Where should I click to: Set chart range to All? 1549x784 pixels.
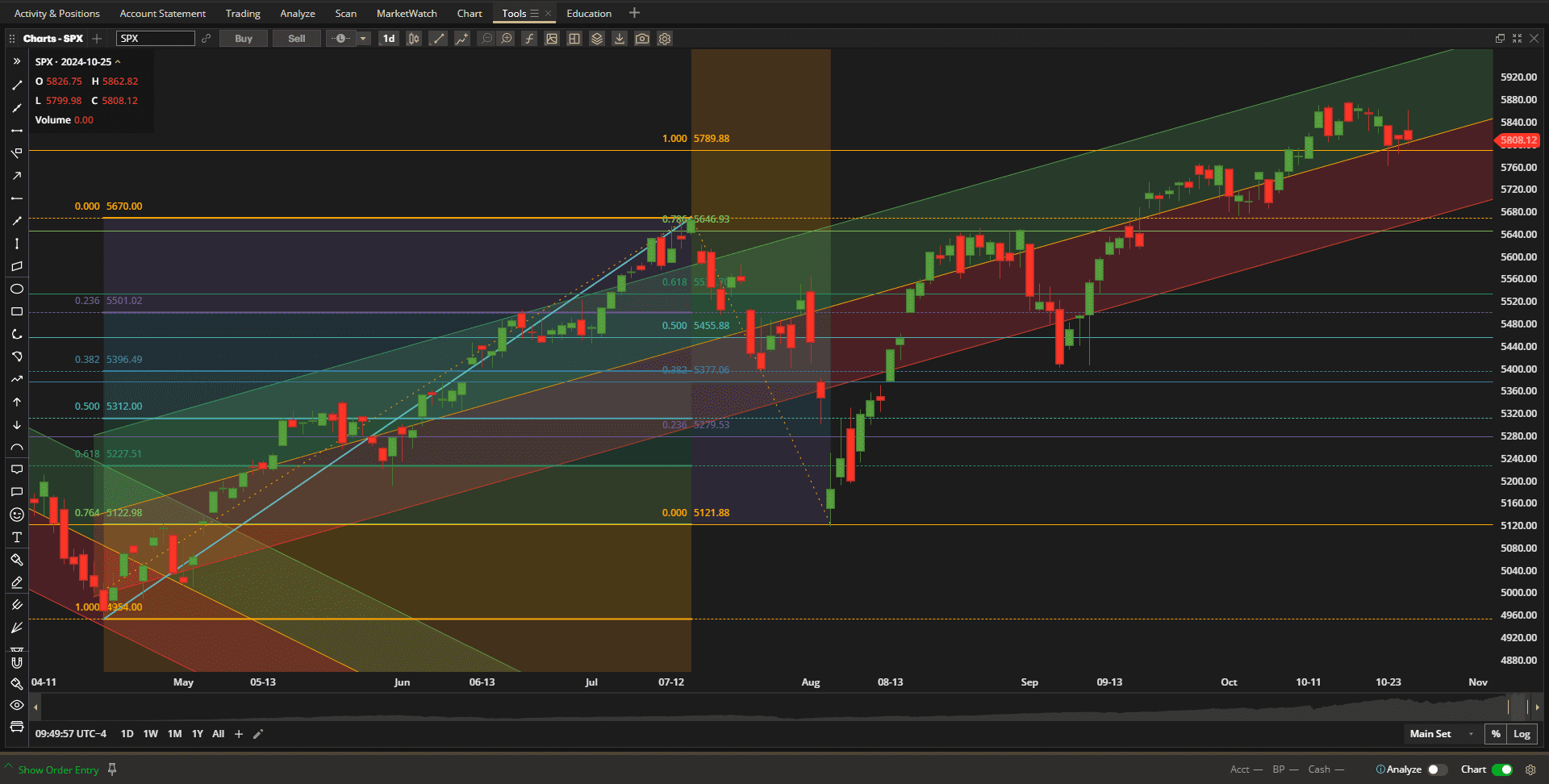[218, 734]
